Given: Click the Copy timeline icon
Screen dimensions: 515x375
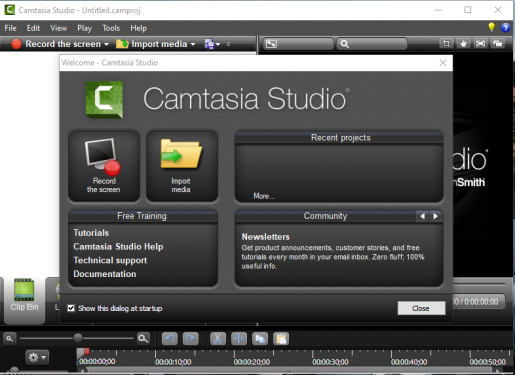Looking at the screenshot, I should [x=260, y=339].
